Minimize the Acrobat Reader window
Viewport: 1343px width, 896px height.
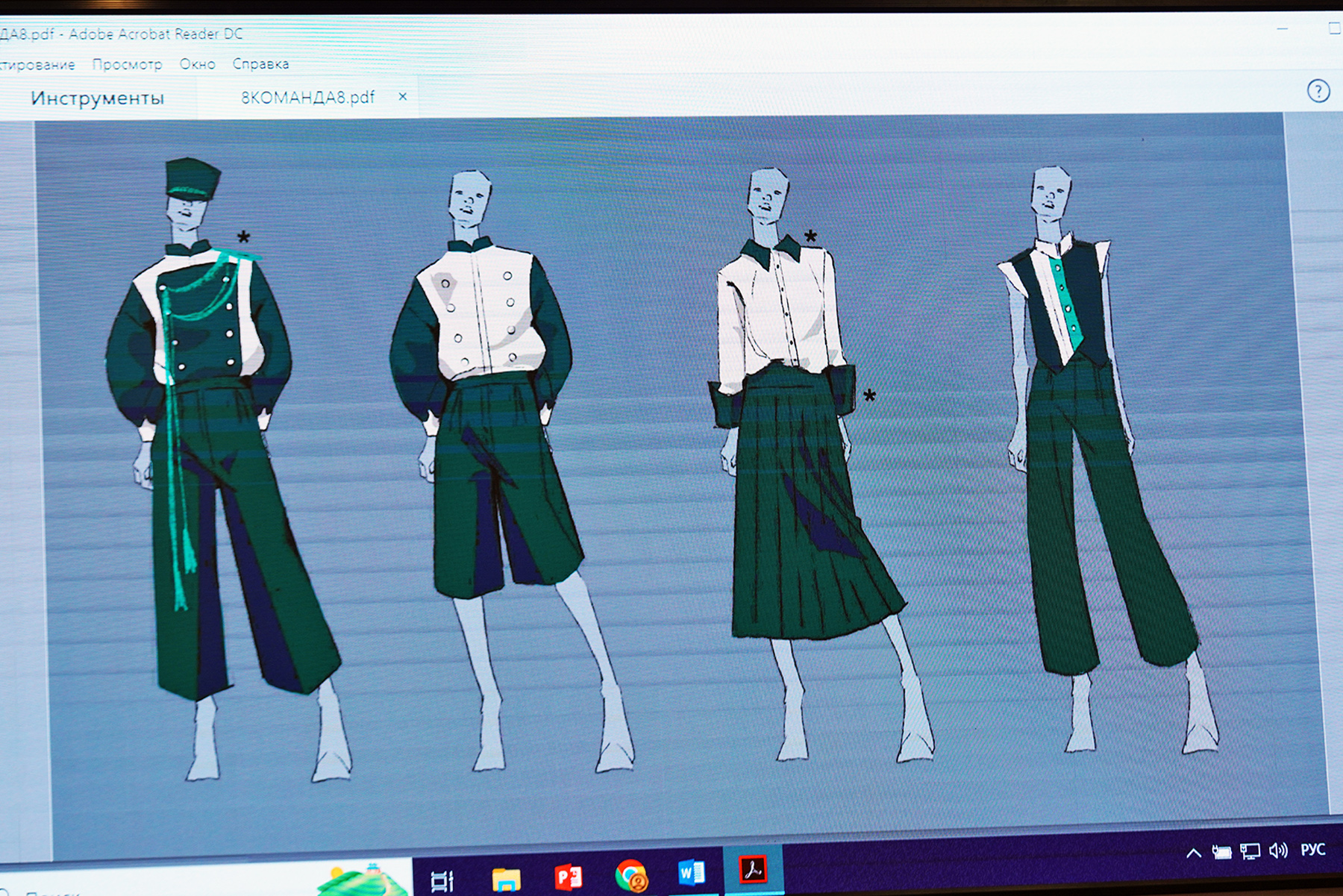click(x=1282, y=28)
